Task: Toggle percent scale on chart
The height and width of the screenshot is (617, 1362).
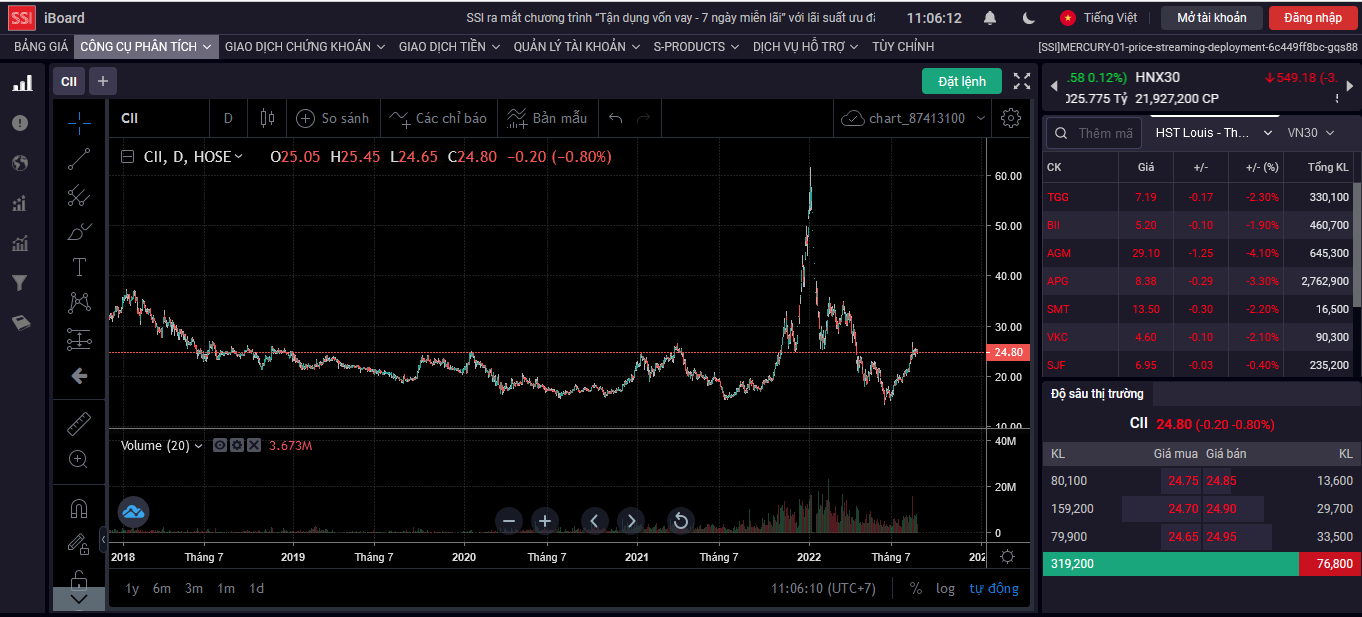Action: [916, 588]
